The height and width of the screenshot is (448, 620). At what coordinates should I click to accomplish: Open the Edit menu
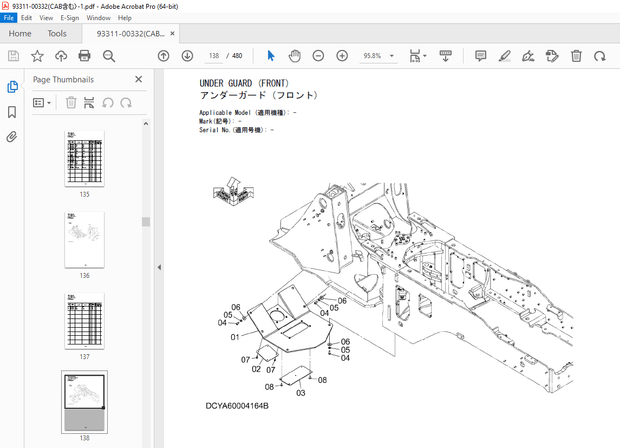pos(26,18)
